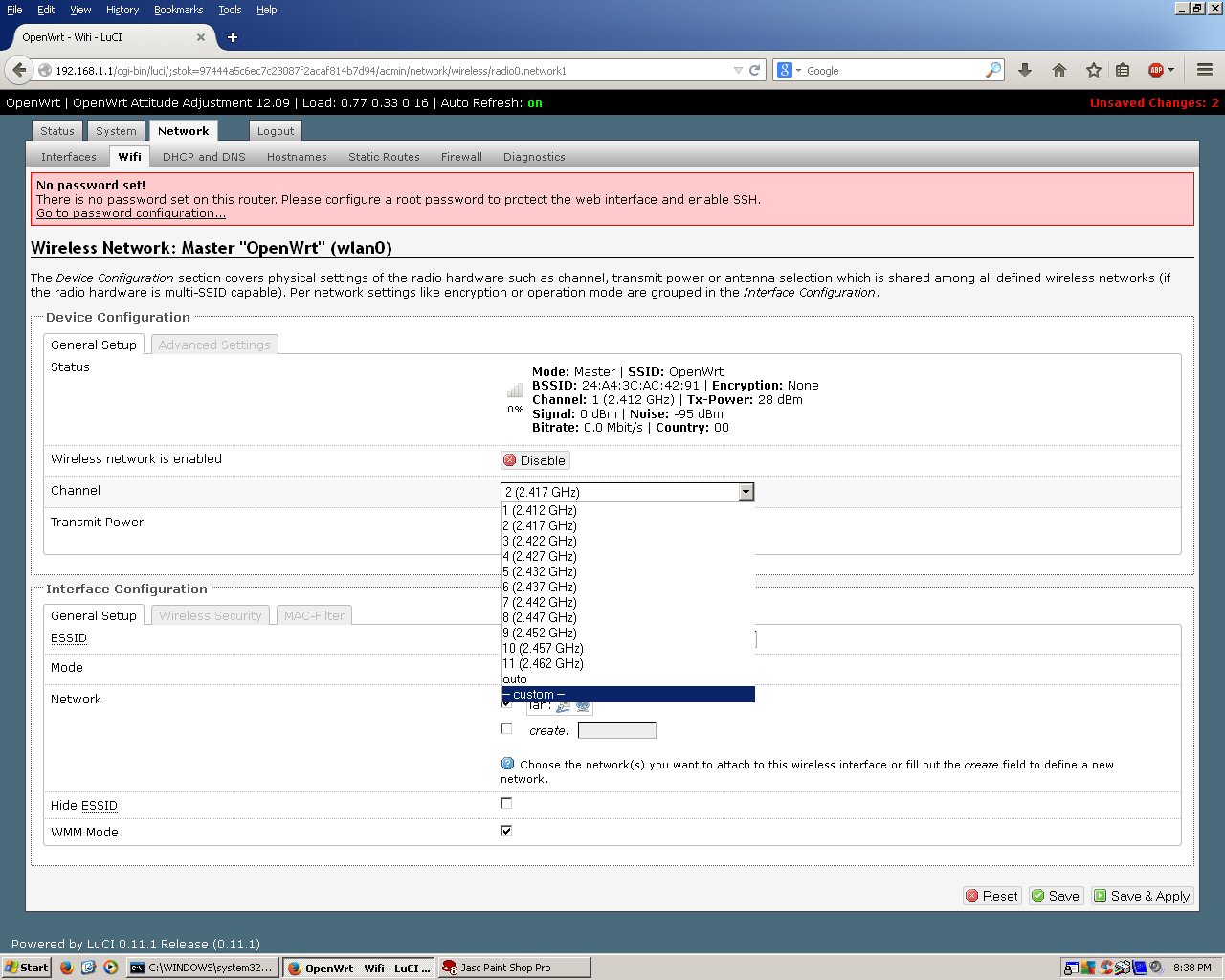Click the Disable wireless network button

[535, 460]
